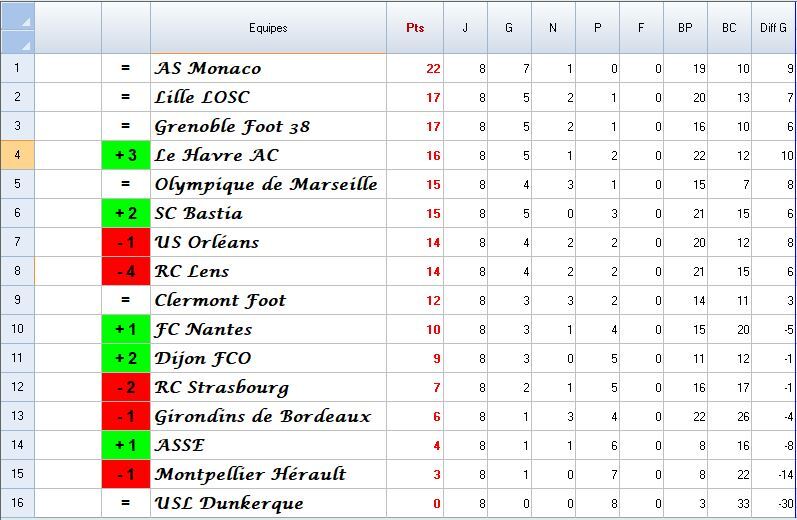Image resolution: width=797 pixels, height=520 pixels.
Task: Click the green +1 badge beside ASSE
Action: coord(126,445)
